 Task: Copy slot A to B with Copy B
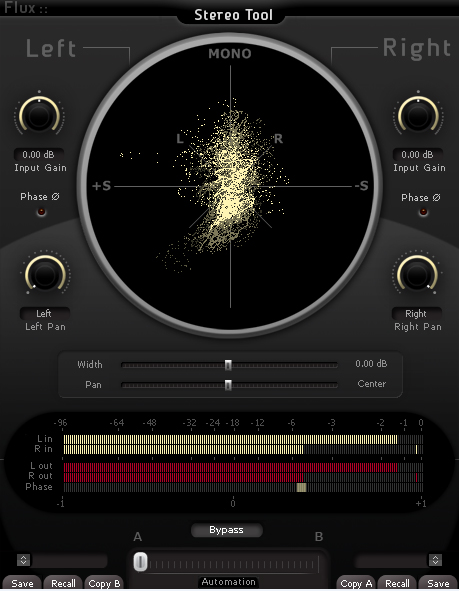click(104, 583)
